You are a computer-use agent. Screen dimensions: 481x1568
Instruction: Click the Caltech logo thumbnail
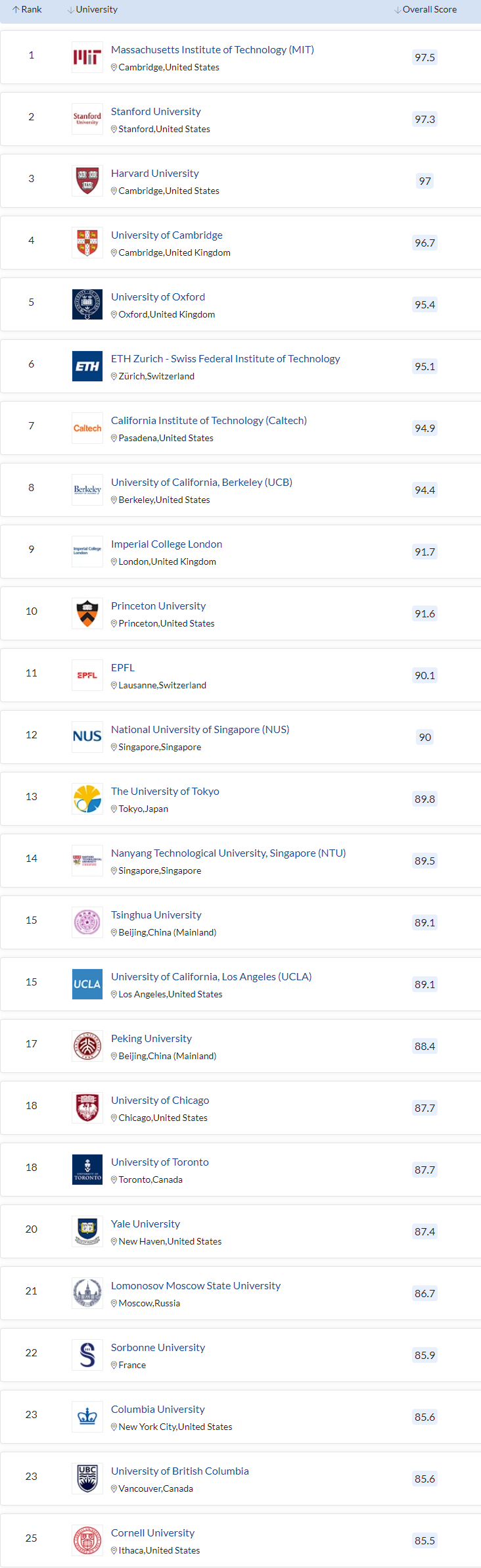pyautogui.click(x=87, y=428)
